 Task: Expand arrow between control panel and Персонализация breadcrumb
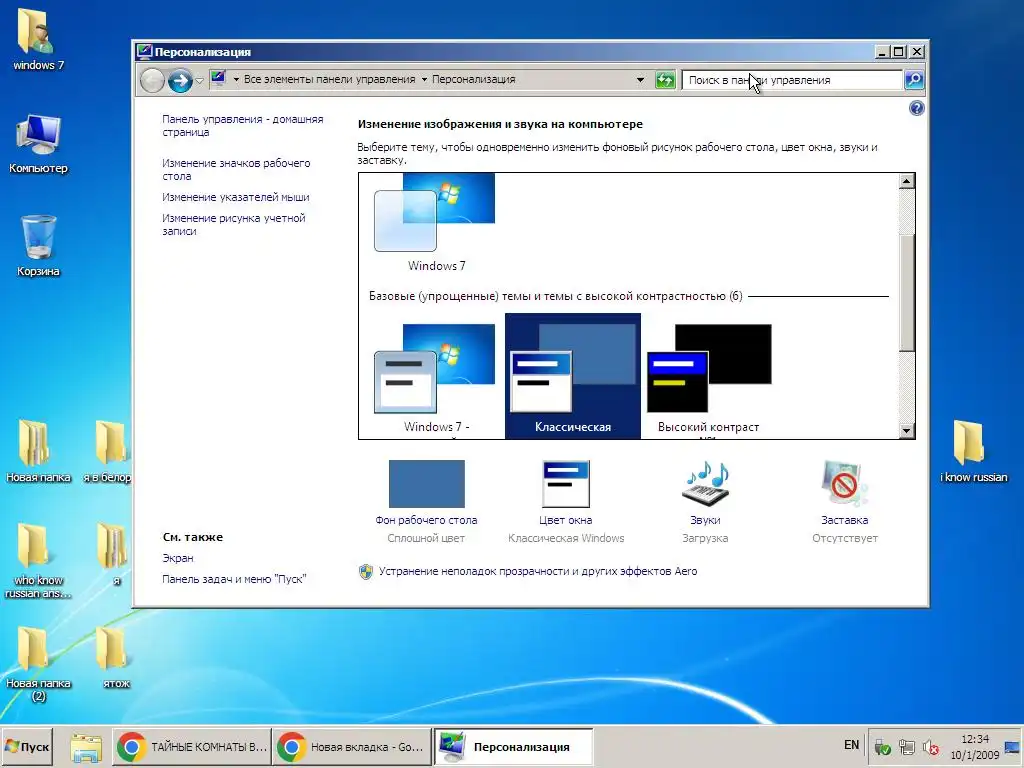[424, 80]
